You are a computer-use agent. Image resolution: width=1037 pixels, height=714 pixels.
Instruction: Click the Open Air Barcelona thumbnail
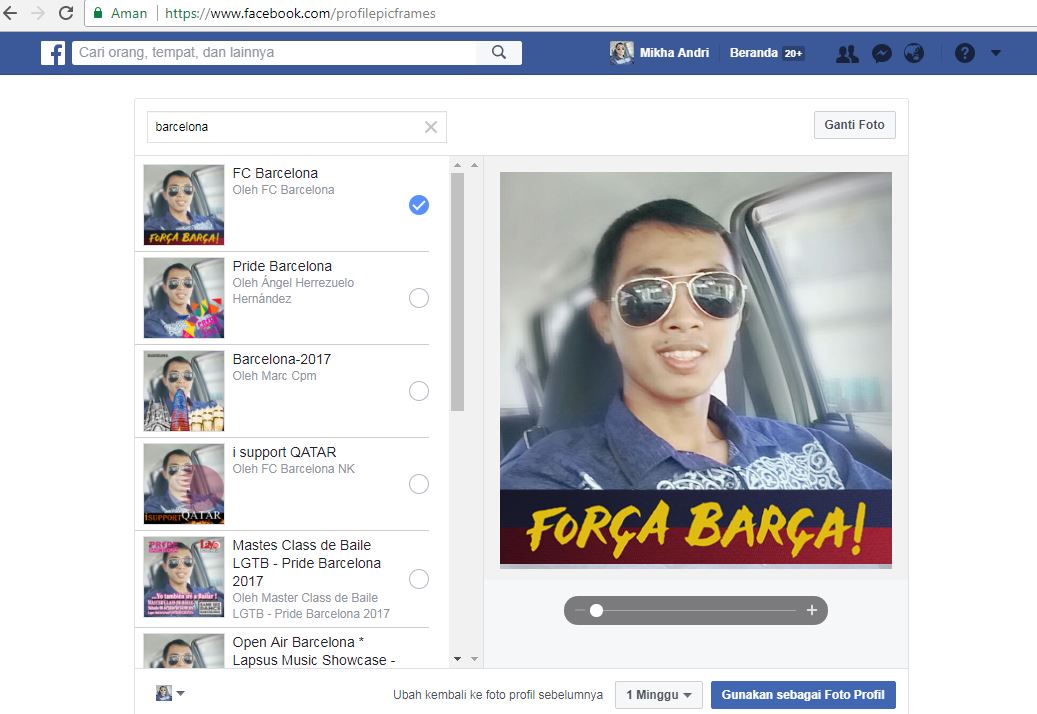[x=184, y=651]
